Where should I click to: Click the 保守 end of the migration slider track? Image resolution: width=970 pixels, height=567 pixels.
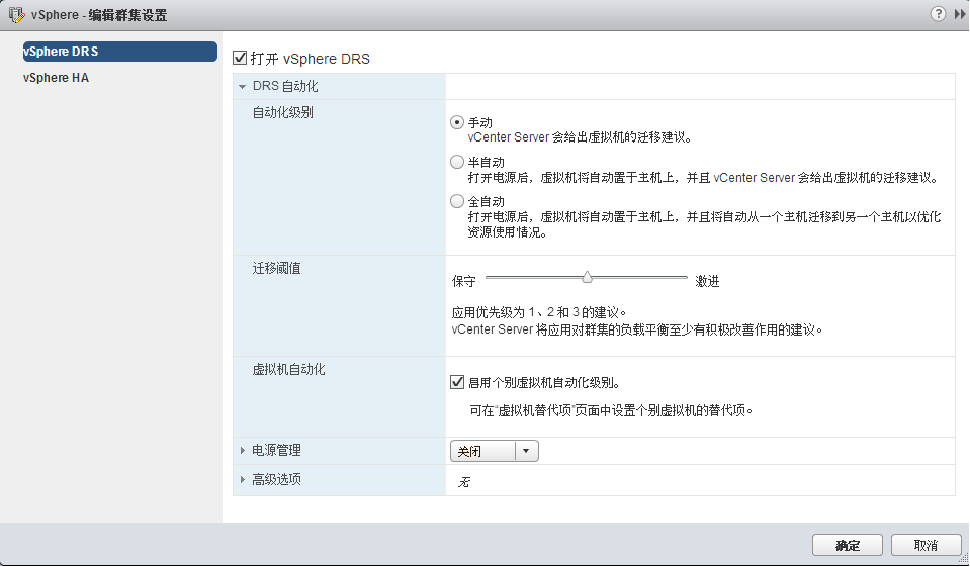coord(489,278)
